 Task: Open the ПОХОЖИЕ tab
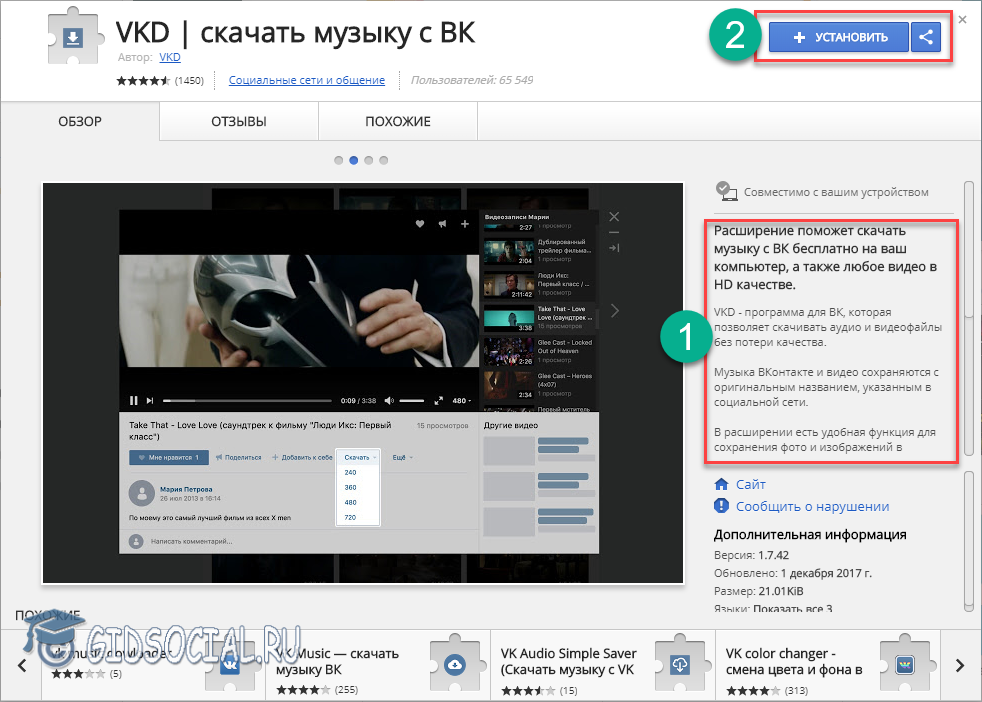point(397,122)
